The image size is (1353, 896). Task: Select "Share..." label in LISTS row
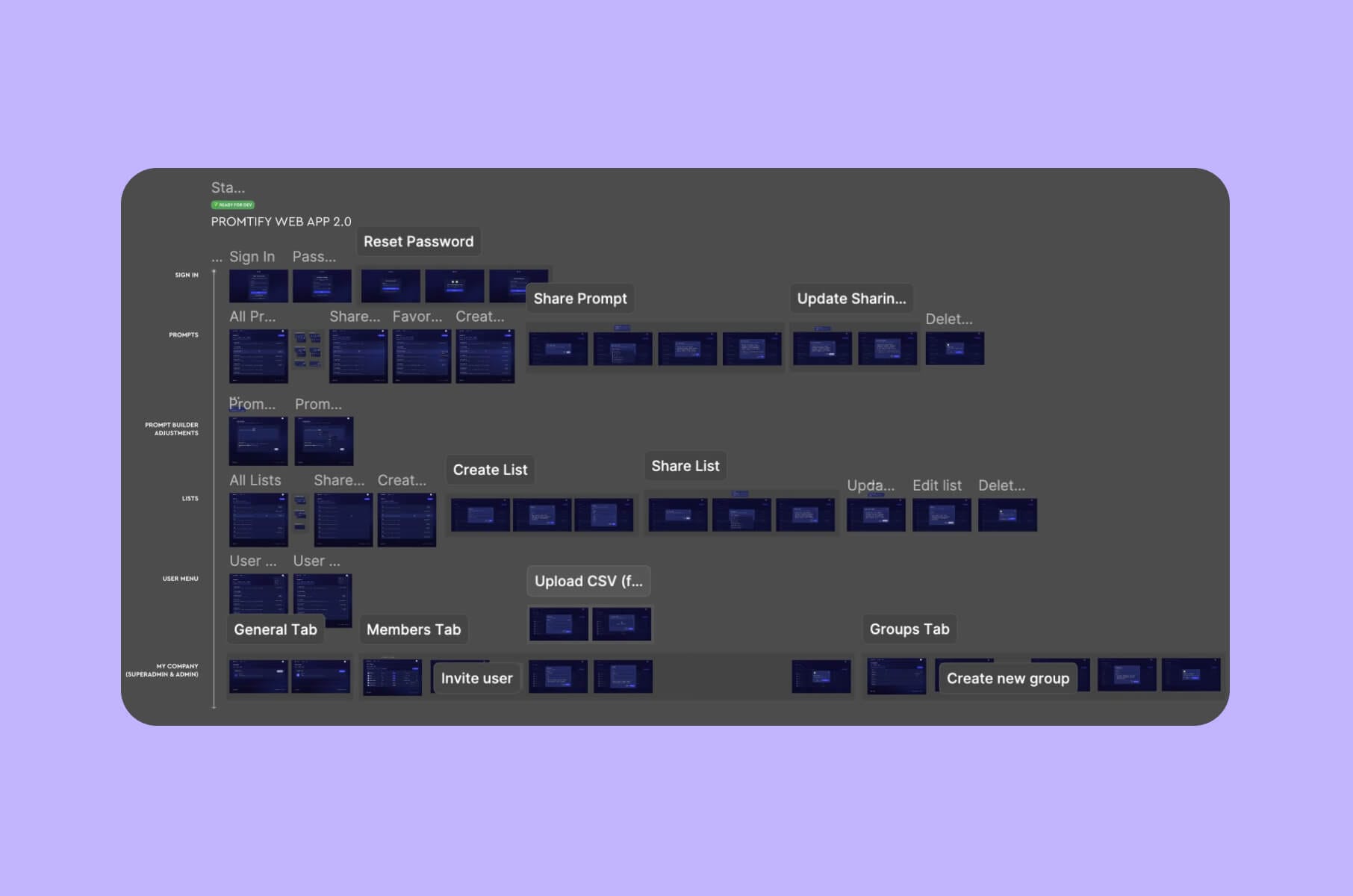(x=339, y=480)
